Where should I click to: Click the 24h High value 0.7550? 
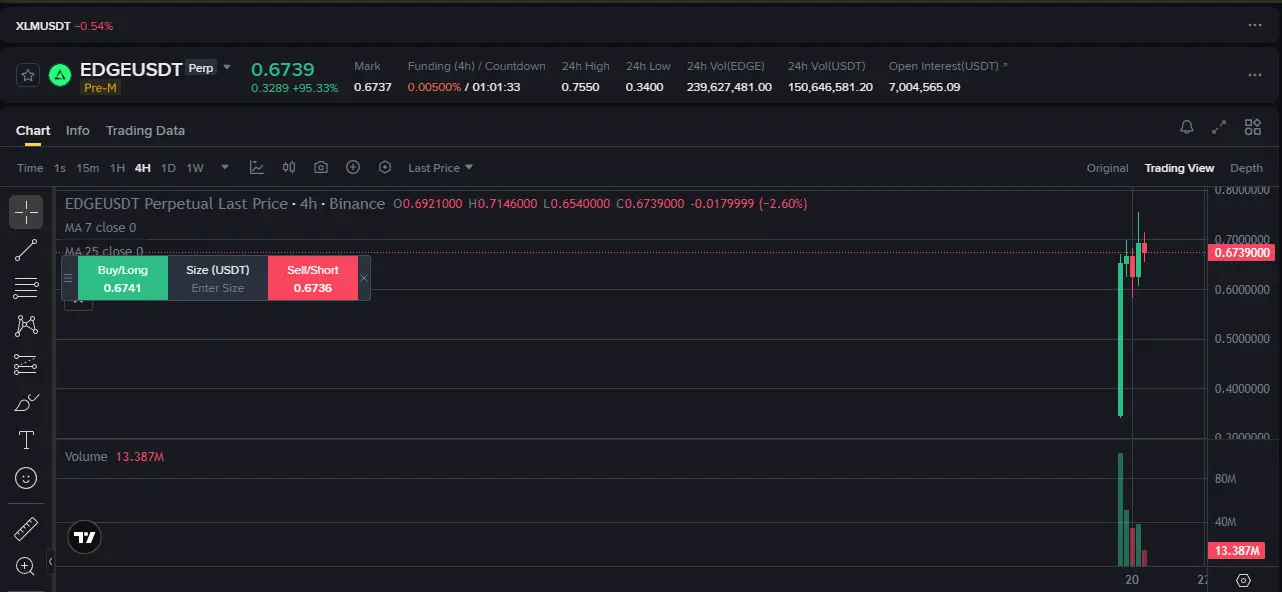click(x=580, y=87)
